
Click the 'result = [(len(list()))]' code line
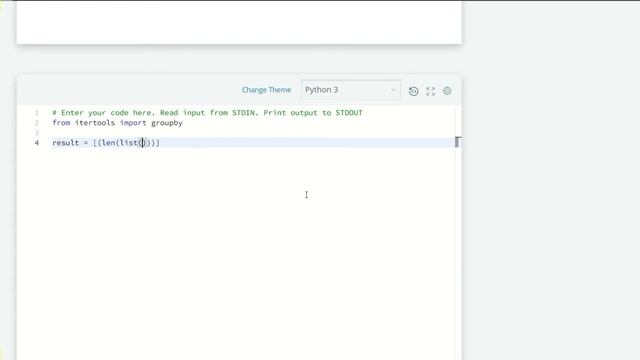pyautogui.click(x=106, y=143)
